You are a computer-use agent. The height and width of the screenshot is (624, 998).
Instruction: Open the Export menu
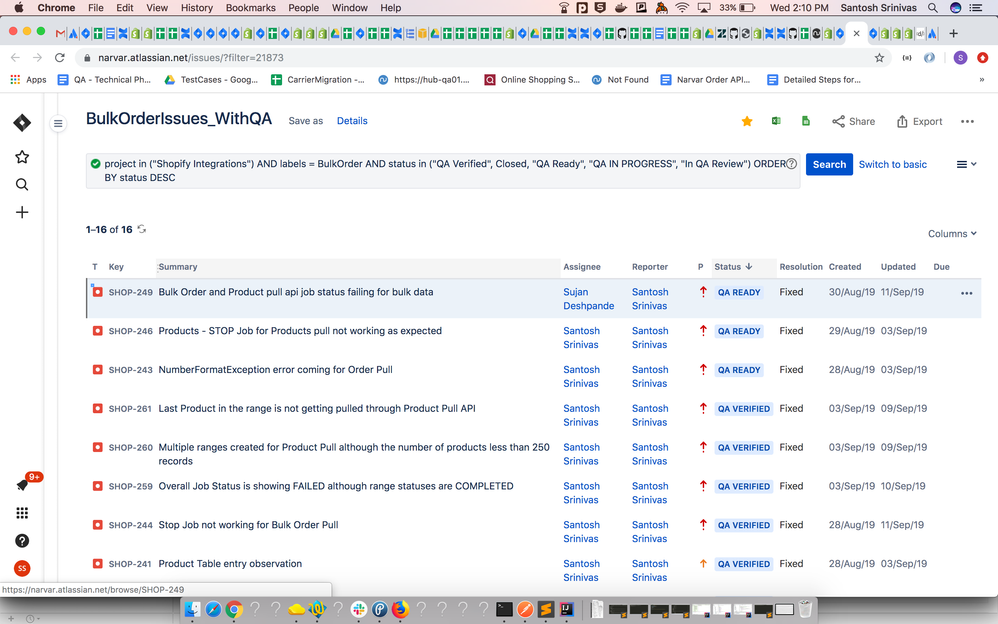[x=920, y=121]
